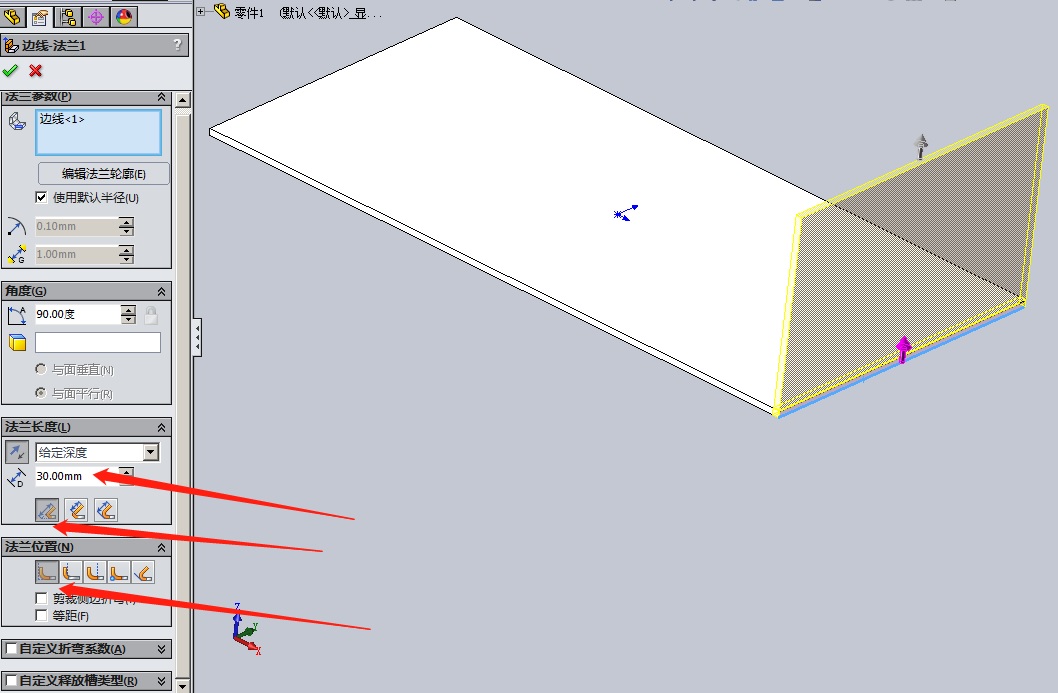Image resolution: width=1058 pixels, height=693 pixels.
Task: Select bend from virtual sharp position
Action: click(x=119, y=572)
